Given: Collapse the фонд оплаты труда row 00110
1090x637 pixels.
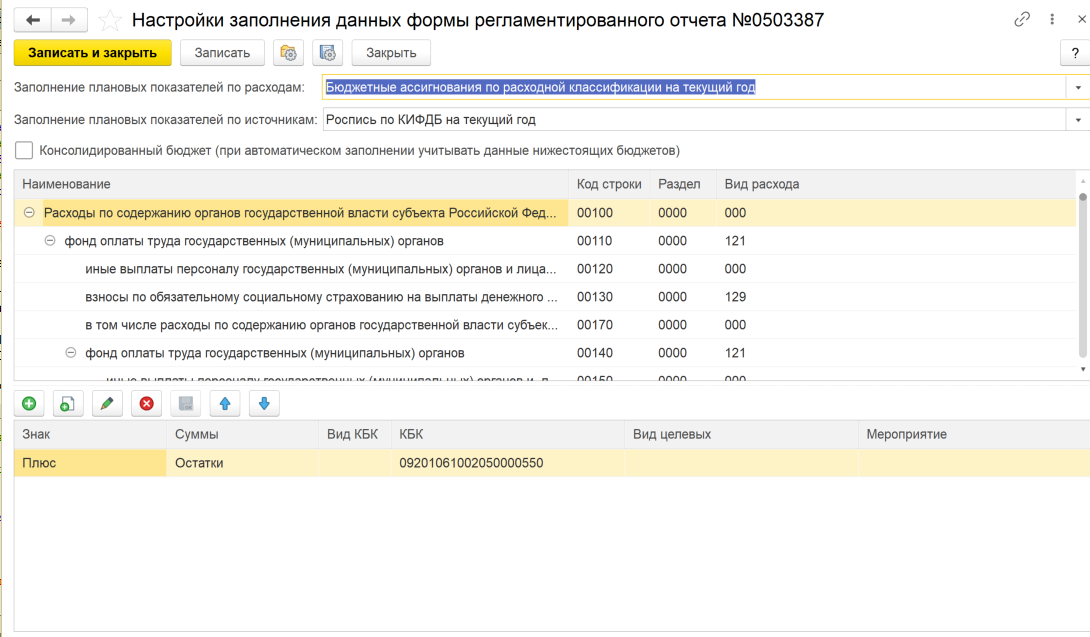Looking at the screenshot, I should pyautogui.click(x=51, y=241).
